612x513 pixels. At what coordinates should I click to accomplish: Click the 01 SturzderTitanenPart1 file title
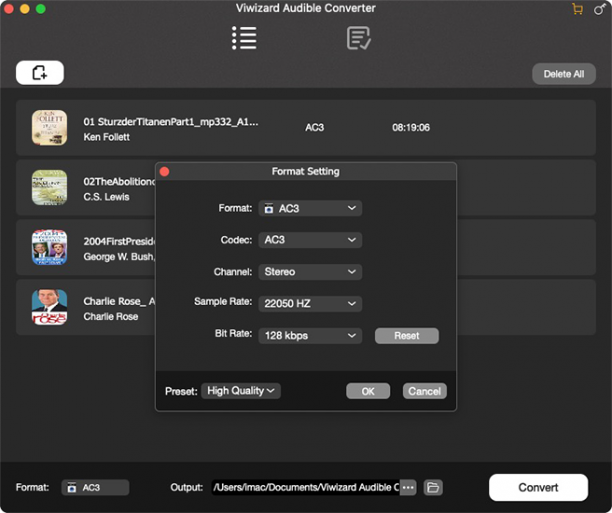click(x=171, y=122)
